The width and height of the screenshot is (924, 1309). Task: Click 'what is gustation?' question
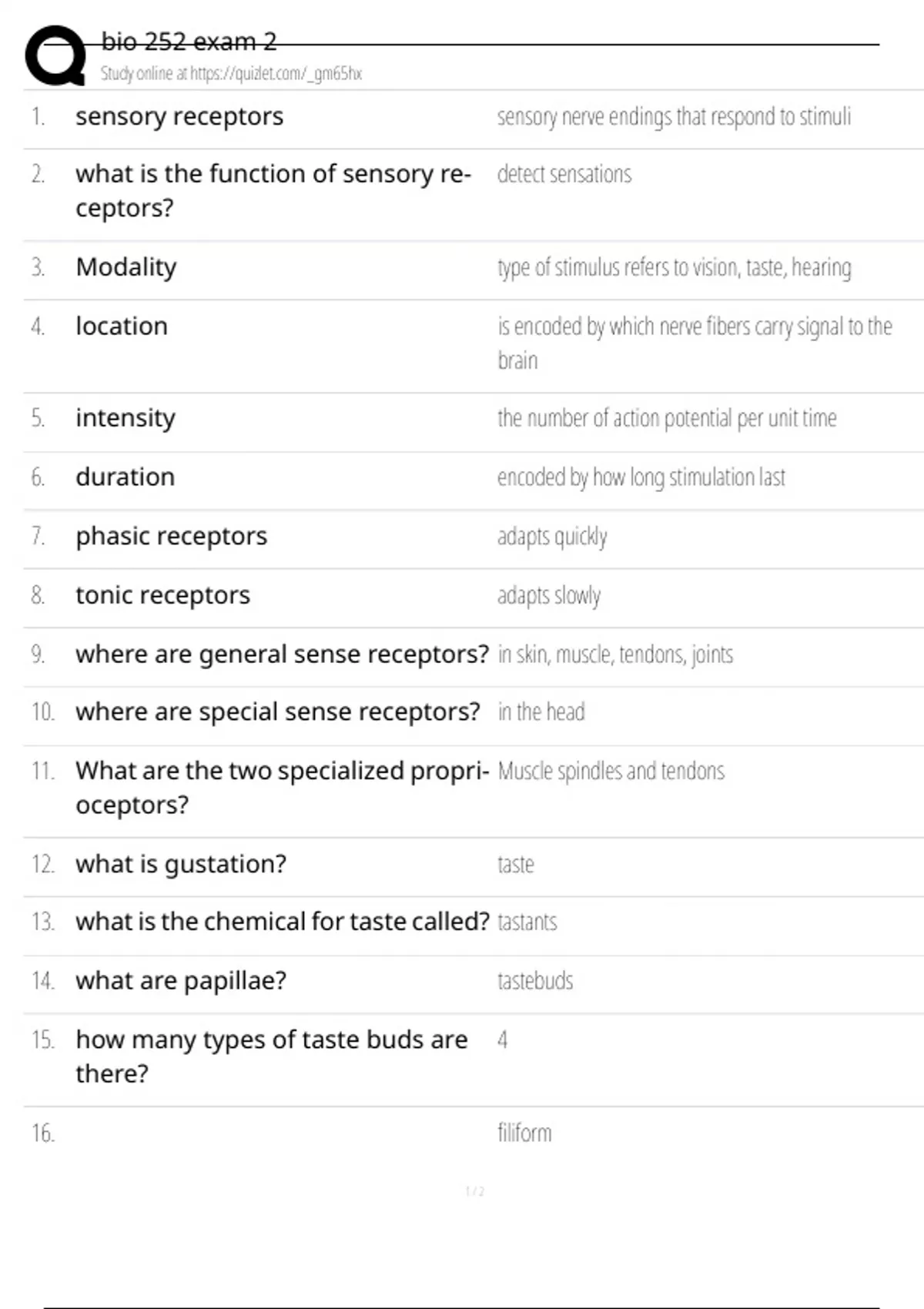tap(181, 864)
